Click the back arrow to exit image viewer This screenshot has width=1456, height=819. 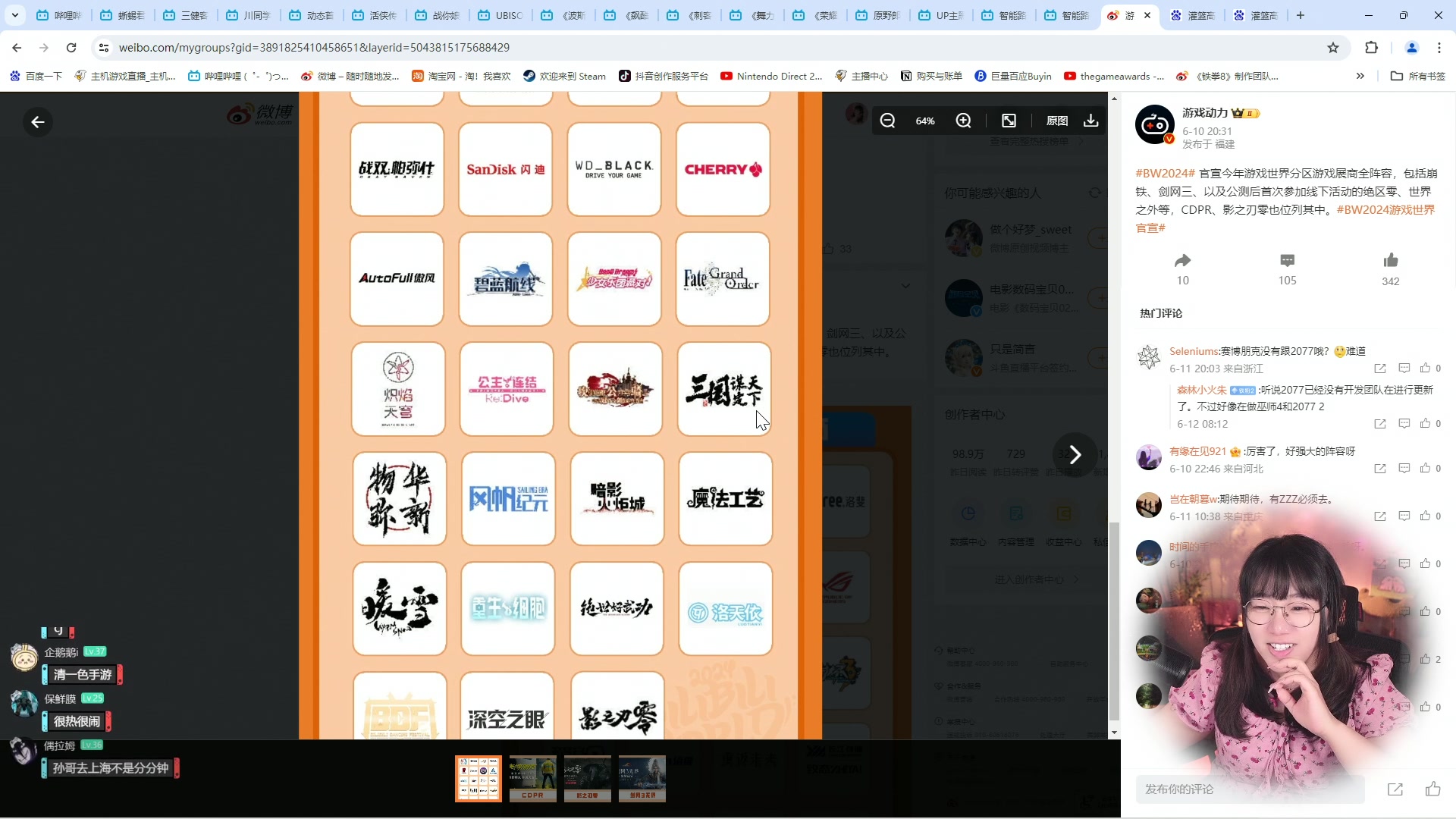tap(37, 122)
